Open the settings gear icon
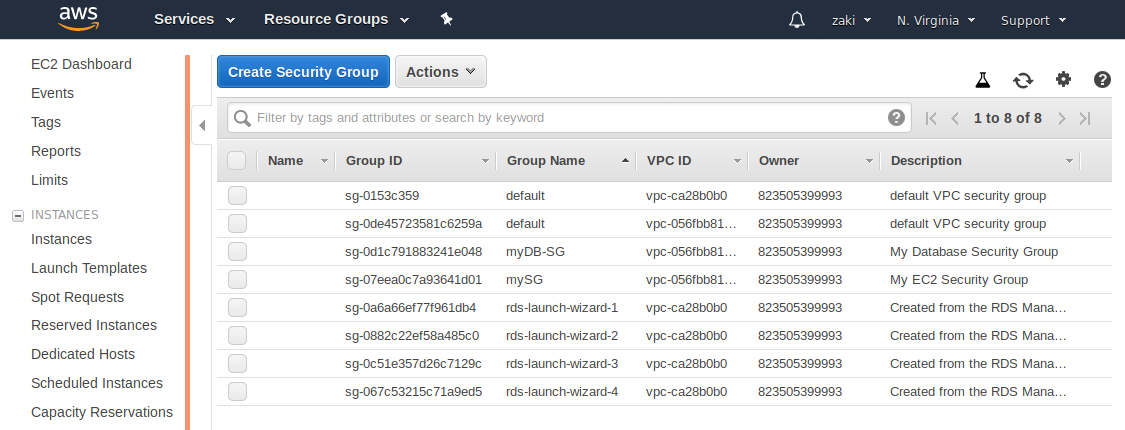1125x430 pixels. click(x=1063, y=79)
